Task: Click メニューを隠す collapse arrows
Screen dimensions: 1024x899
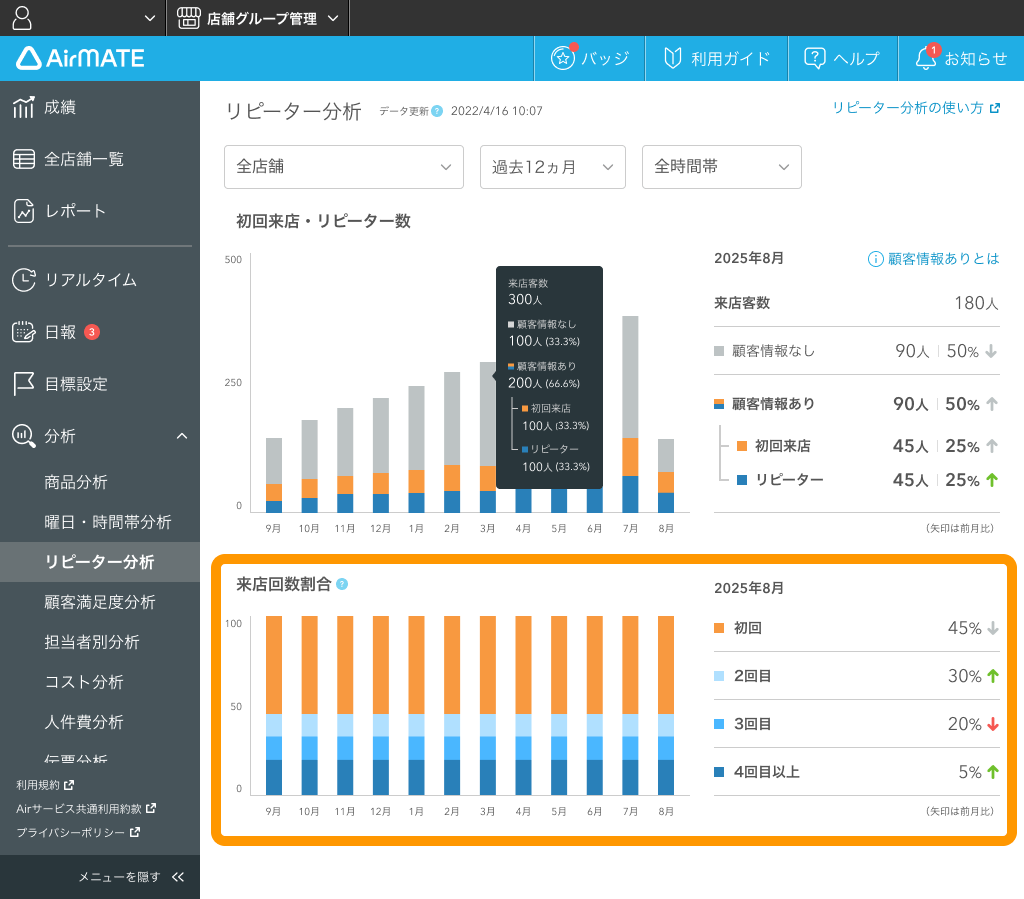Action: click(x=178, y=877)
